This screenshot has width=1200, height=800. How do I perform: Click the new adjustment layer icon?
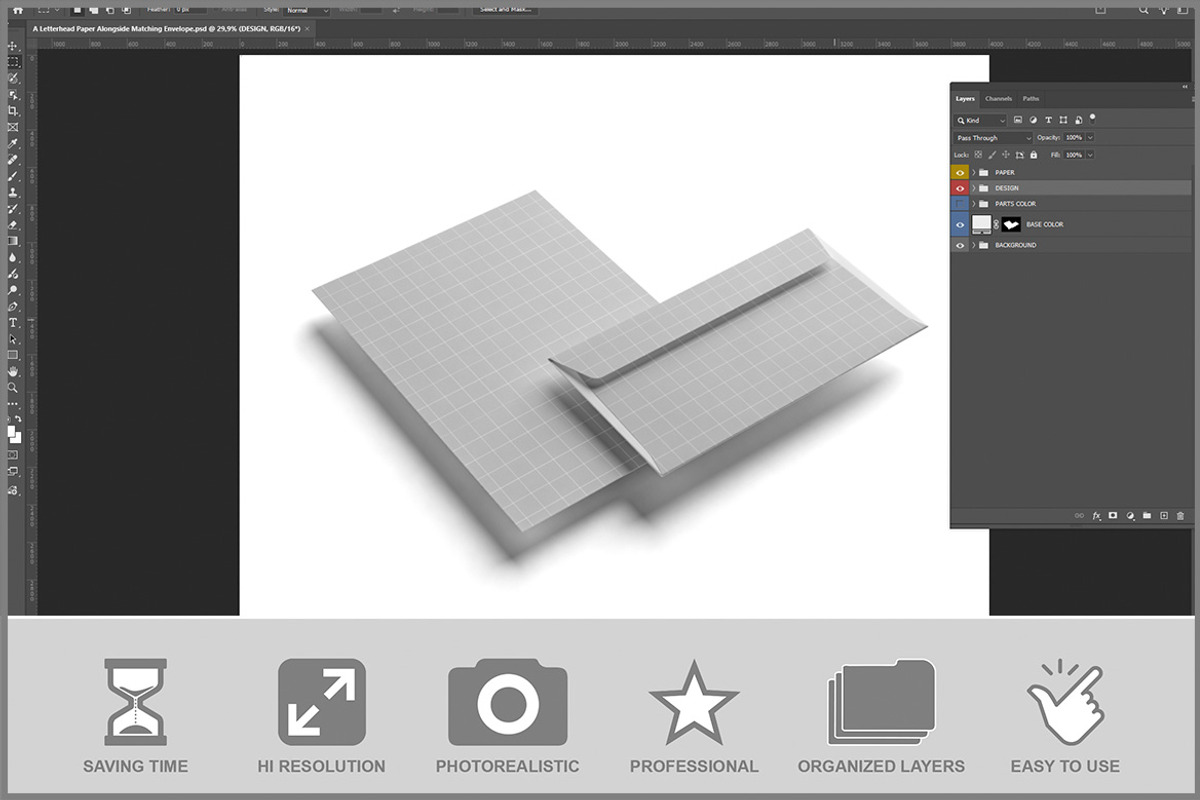click(x=1130, y=515)
